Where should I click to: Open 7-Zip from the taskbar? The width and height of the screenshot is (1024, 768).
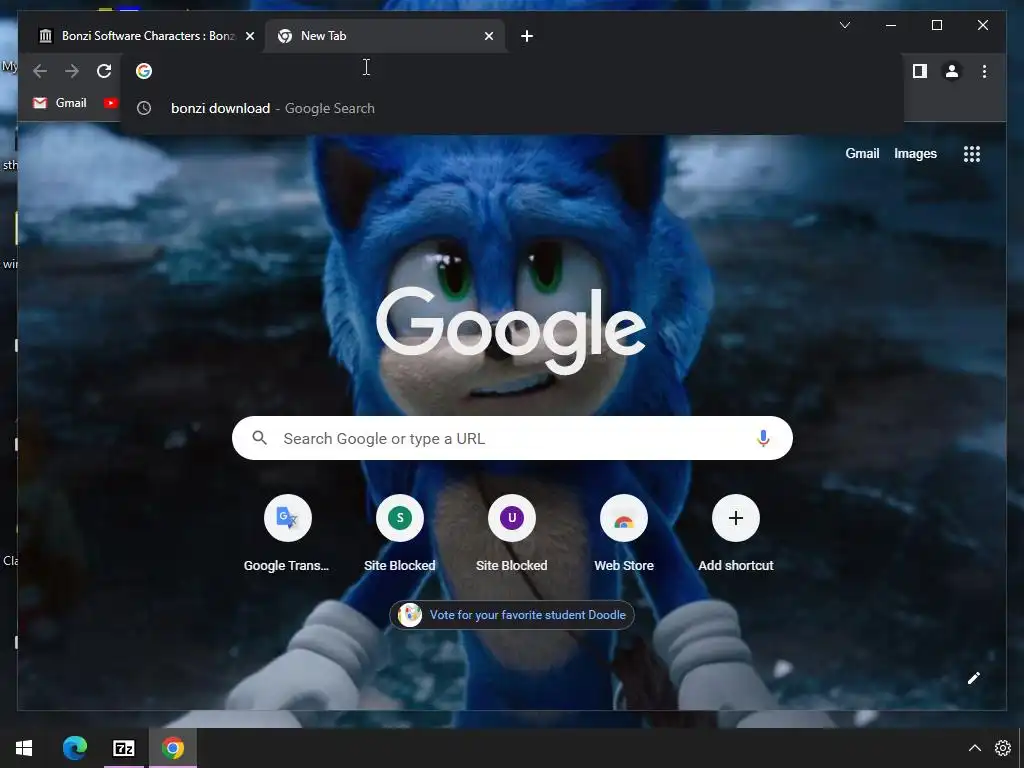pos(123,748)
